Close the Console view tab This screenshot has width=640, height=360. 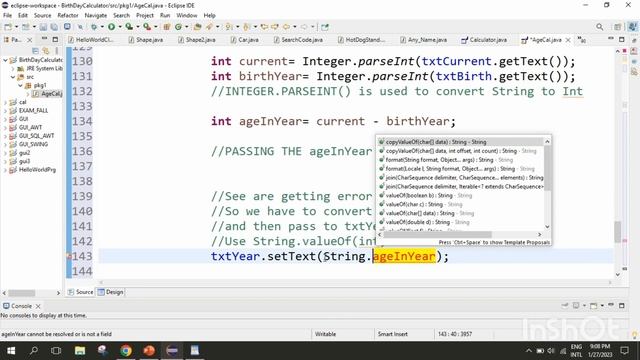click(38, 306)
